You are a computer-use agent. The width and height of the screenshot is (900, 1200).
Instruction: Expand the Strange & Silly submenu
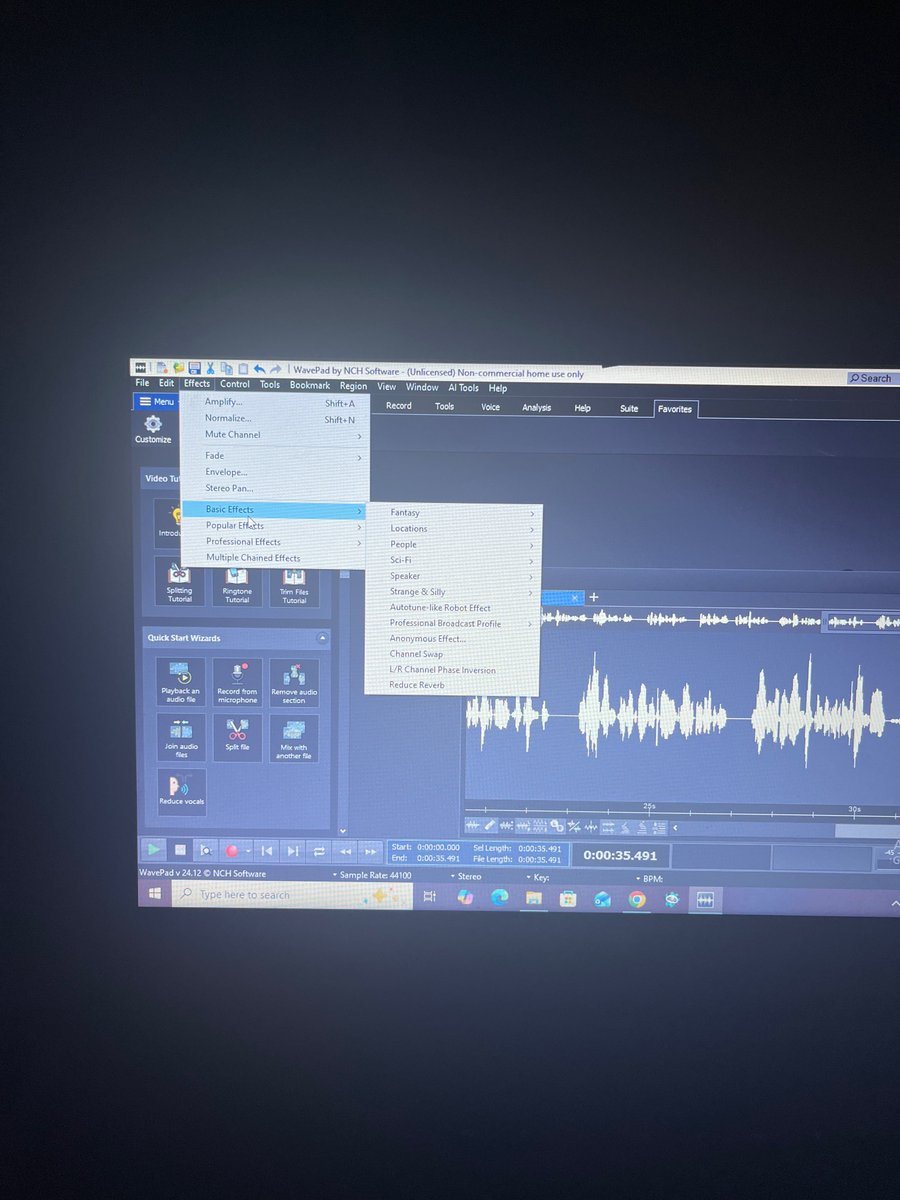[453, 592]
